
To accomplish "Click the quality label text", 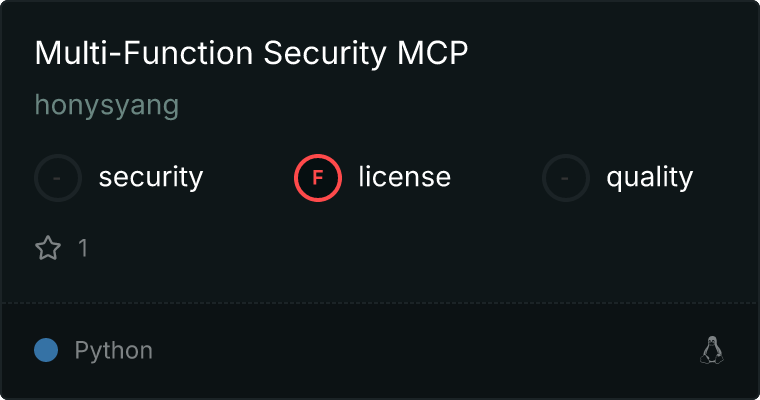I will (649, 178).
